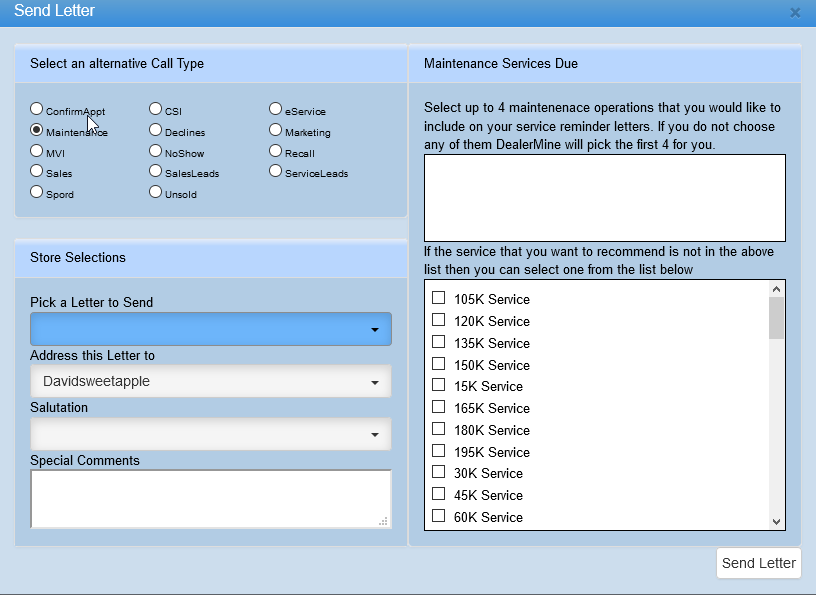816x595 pixels.
Task: Open the Salutation dropdown
Action: 210,434
